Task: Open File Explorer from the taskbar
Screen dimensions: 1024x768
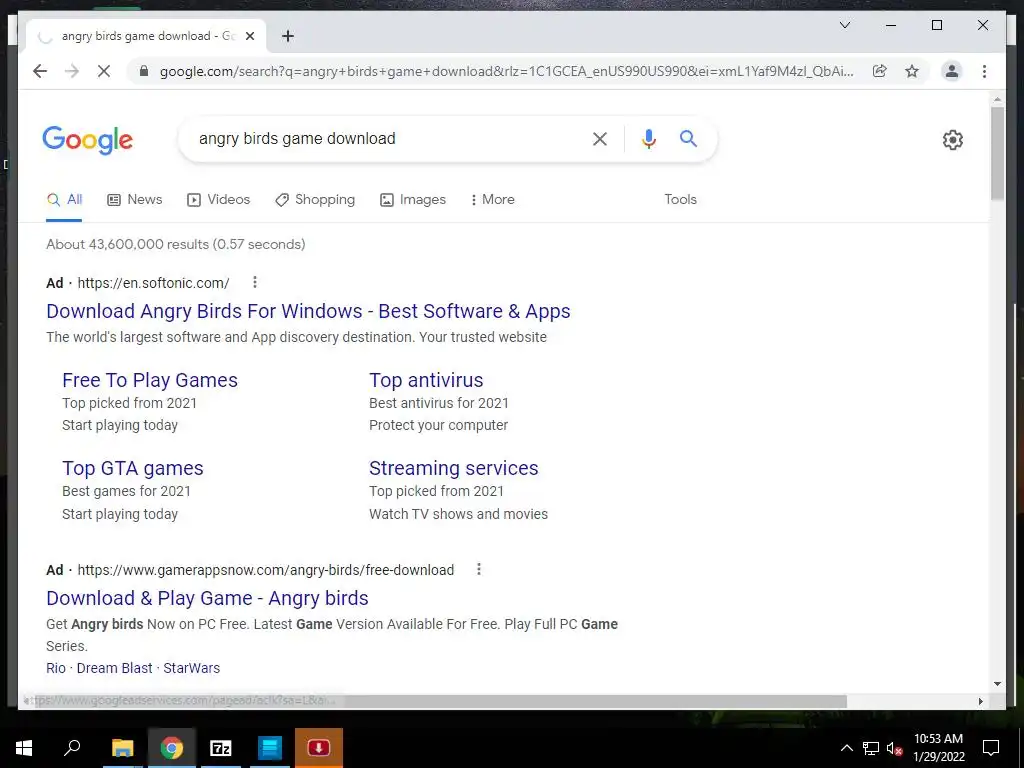Action: (122, 748)
